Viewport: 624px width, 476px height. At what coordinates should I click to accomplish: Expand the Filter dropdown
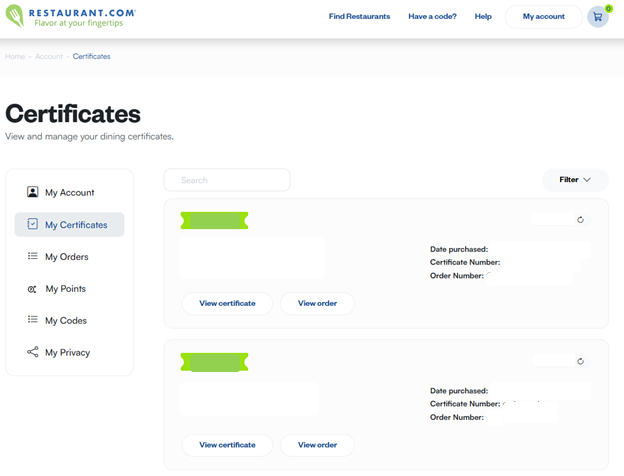pyautogui.click(x=575, y=180)
